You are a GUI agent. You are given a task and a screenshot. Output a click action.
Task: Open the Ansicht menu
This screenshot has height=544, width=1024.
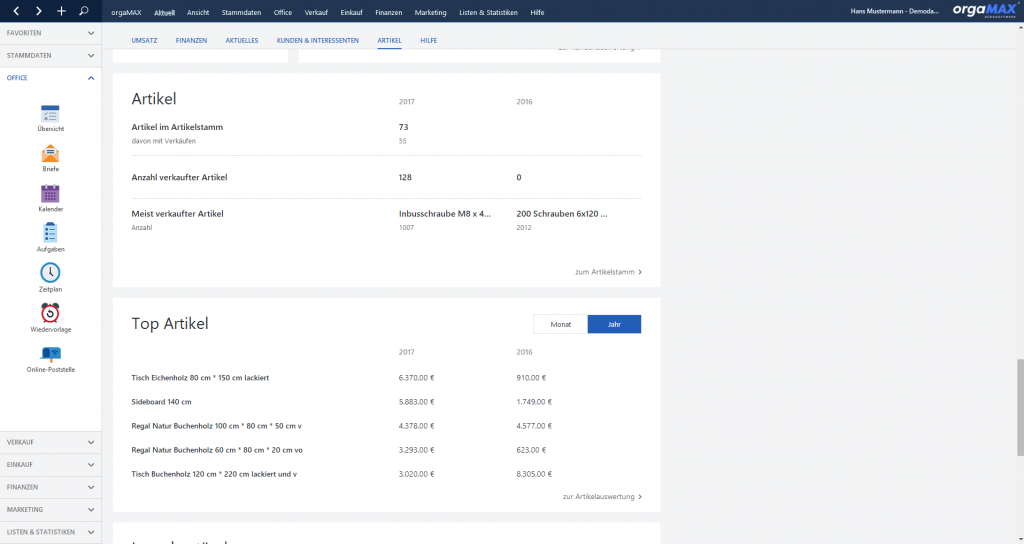(x=198, y=12)
